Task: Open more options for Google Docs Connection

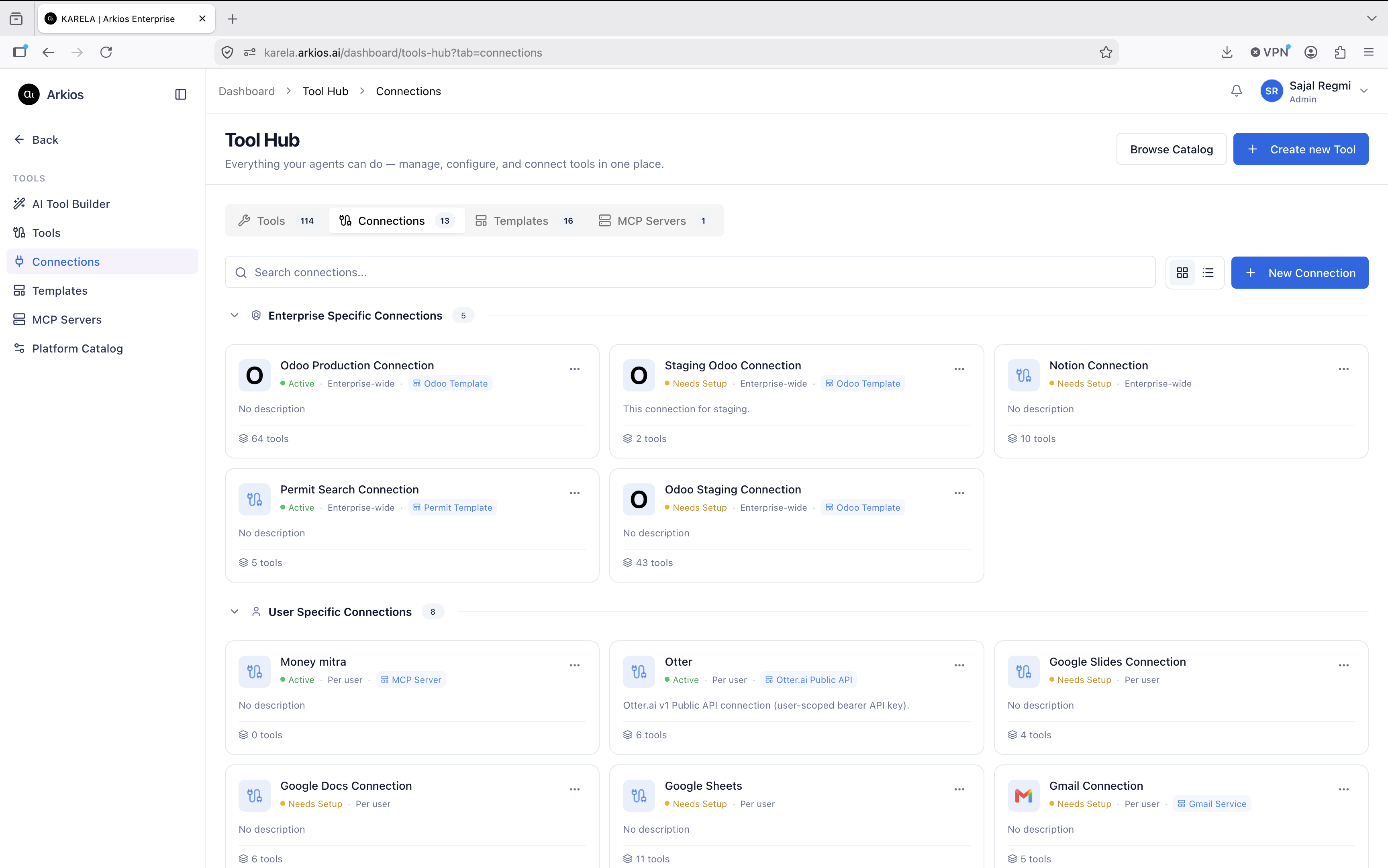Action: click(x=574, y=789)
